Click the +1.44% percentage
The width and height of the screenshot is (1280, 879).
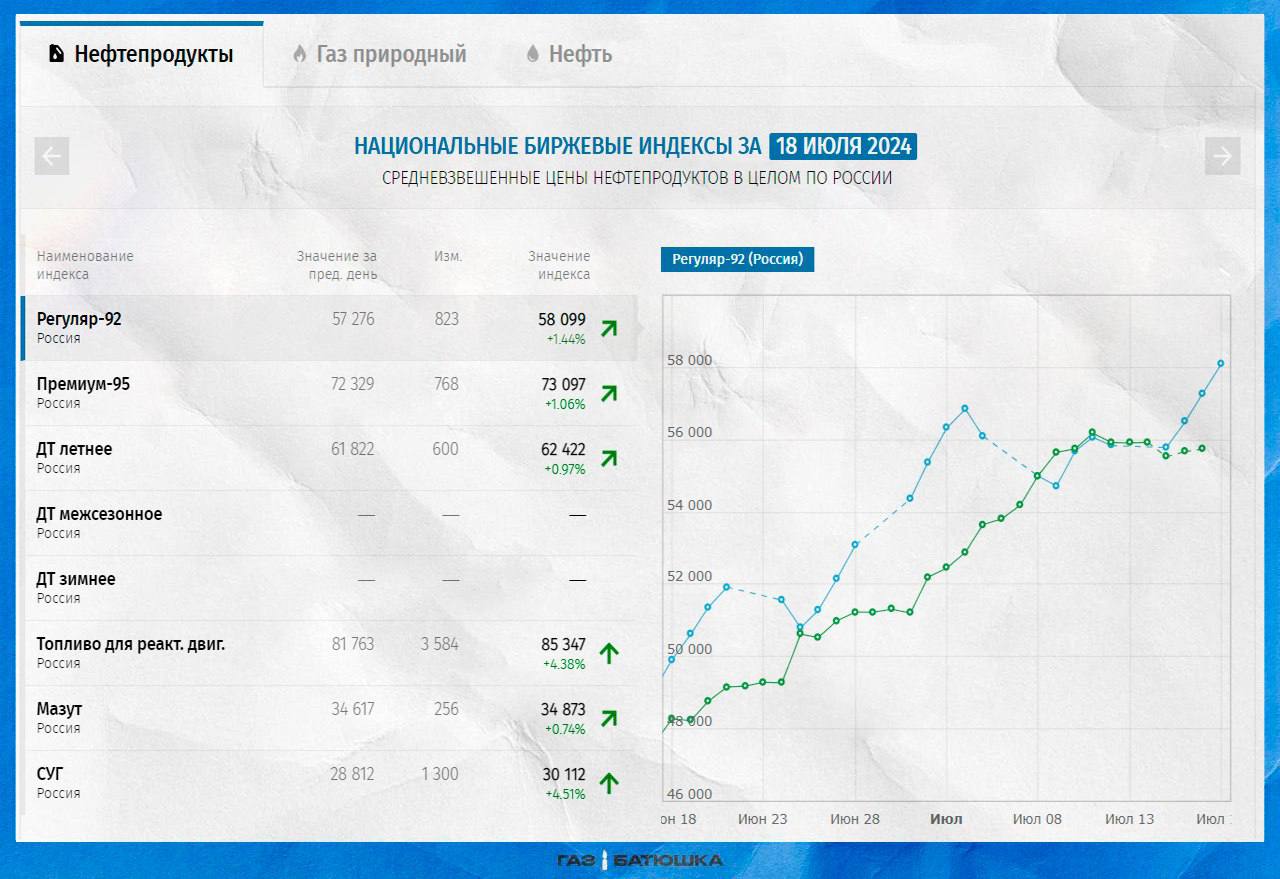pyautogui.click(x=565, y=340)
